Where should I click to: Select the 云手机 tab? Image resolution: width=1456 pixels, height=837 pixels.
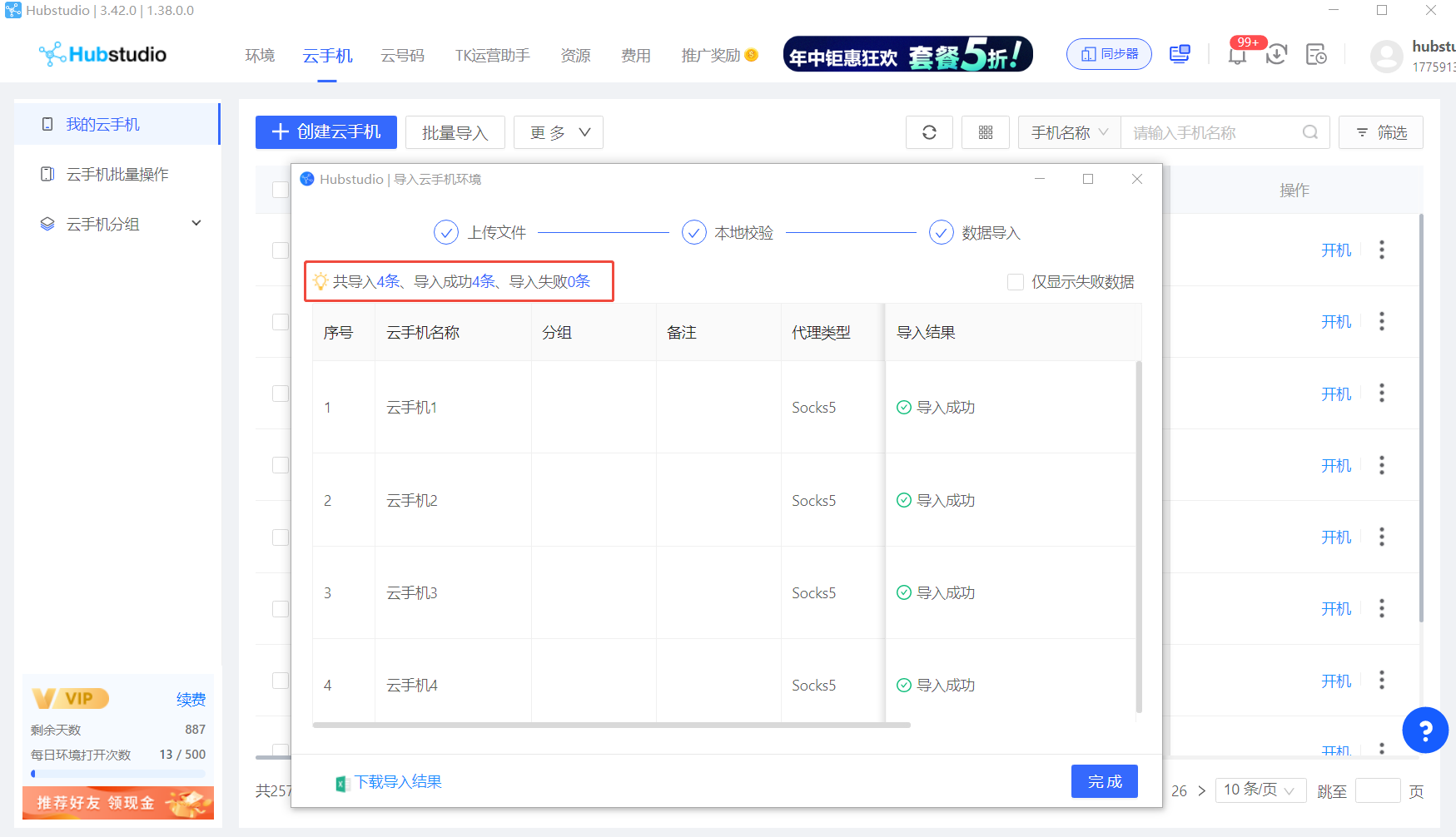pos(327,56)
